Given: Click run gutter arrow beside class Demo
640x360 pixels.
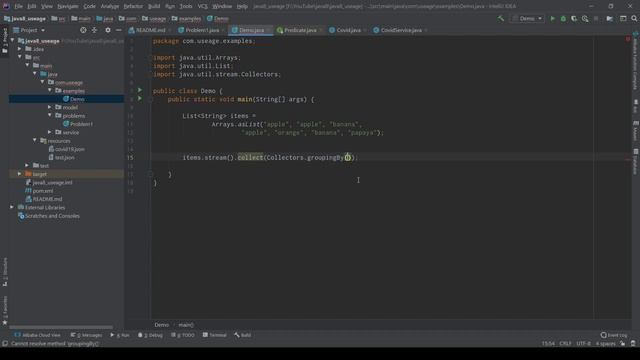Looking at the screenshot, I should pyautogui.click(x=140, y=90).
